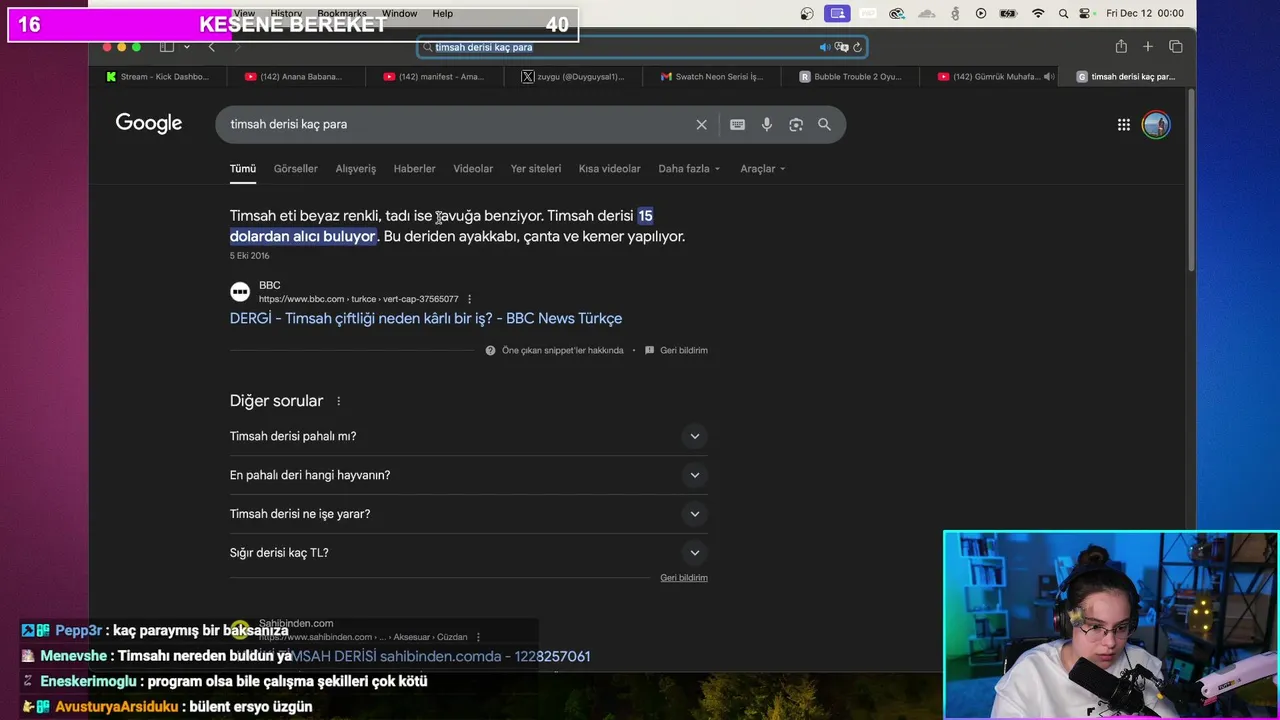
Task: Switch to manifest YouTube browser tab
Action: pos(433,76)
